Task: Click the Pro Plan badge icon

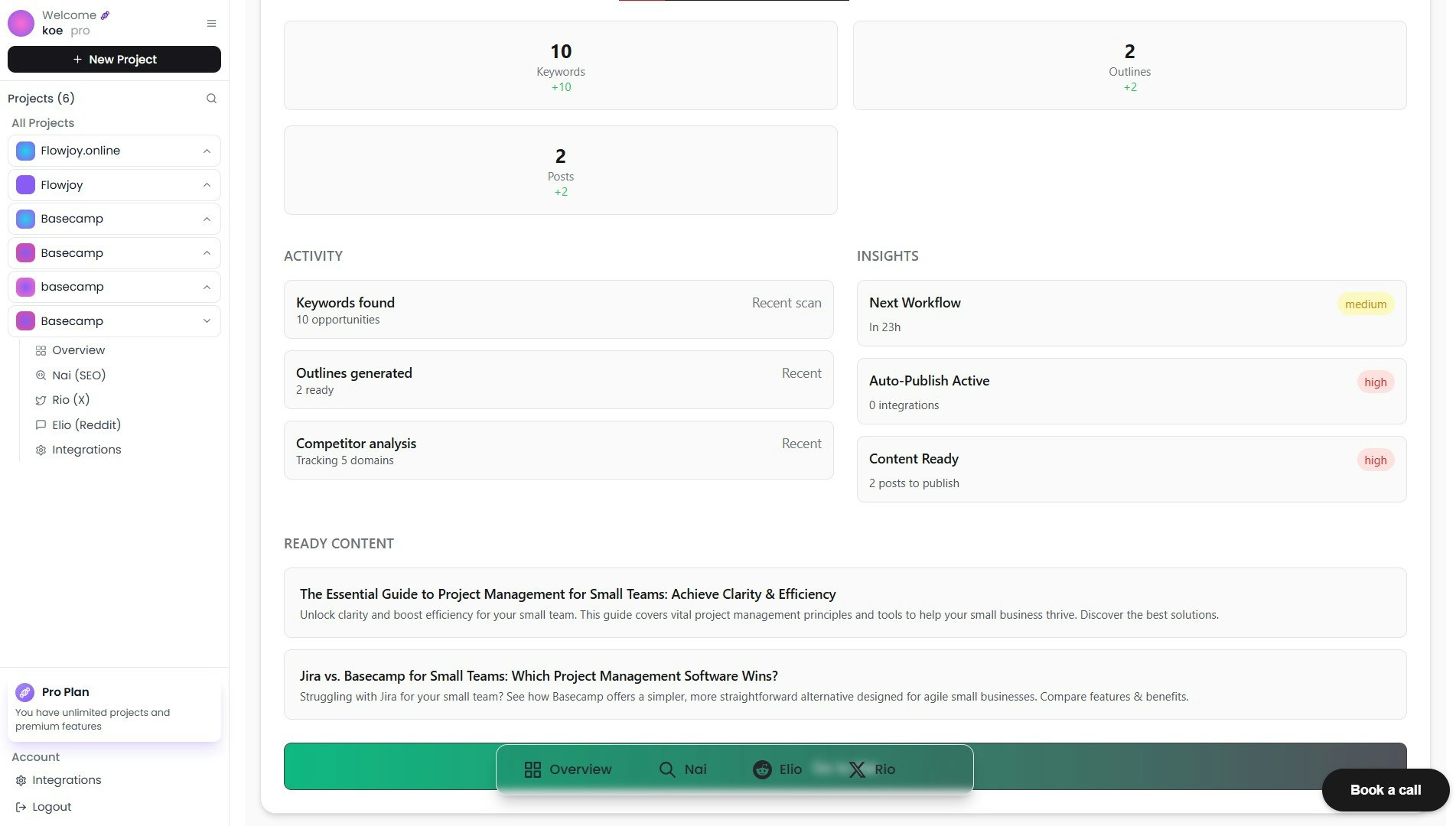Action: coord(25,692)
